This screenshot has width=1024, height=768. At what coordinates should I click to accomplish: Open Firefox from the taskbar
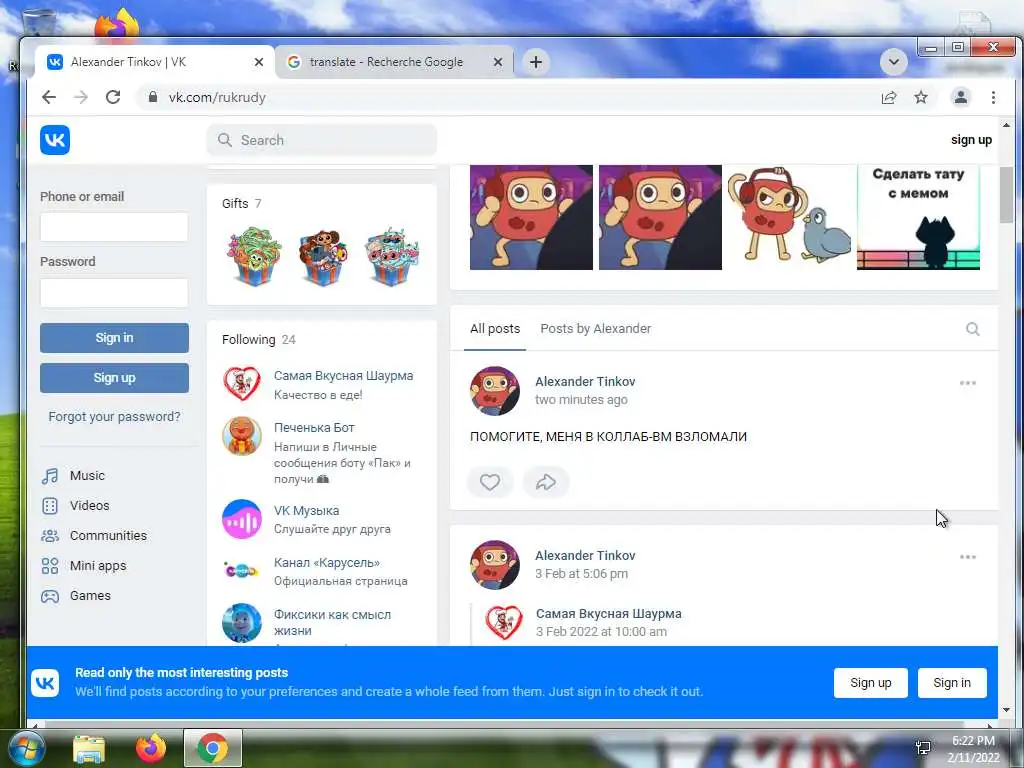coord(151,749)
